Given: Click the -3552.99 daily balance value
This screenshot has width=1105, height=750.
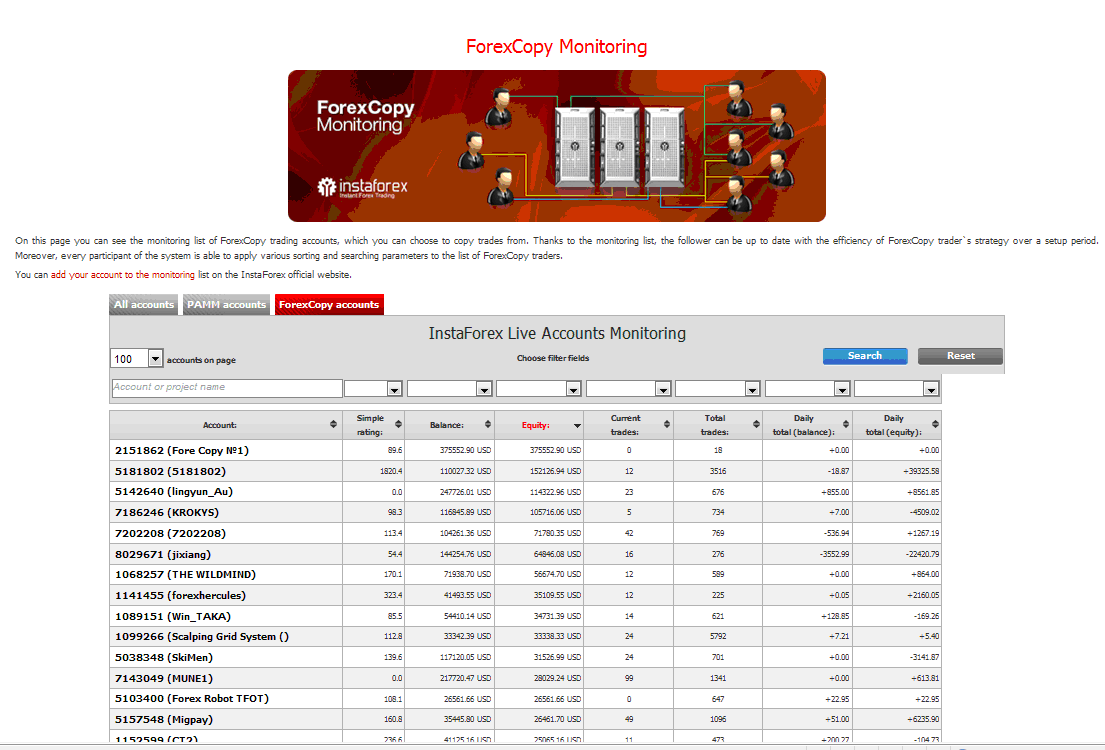Looking at the screenshot, I should pos(834,554).
